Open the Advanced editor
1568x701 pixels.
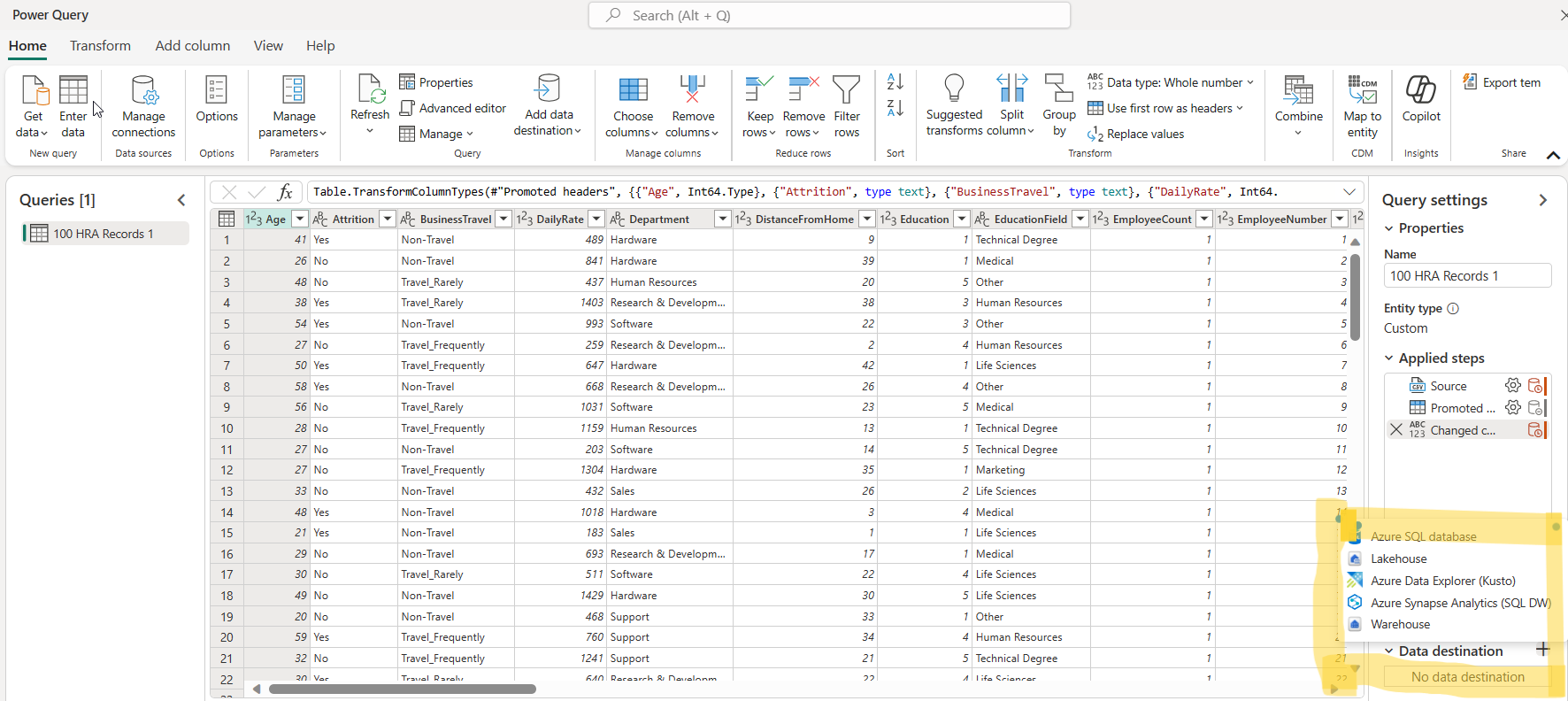pos(453,108)
